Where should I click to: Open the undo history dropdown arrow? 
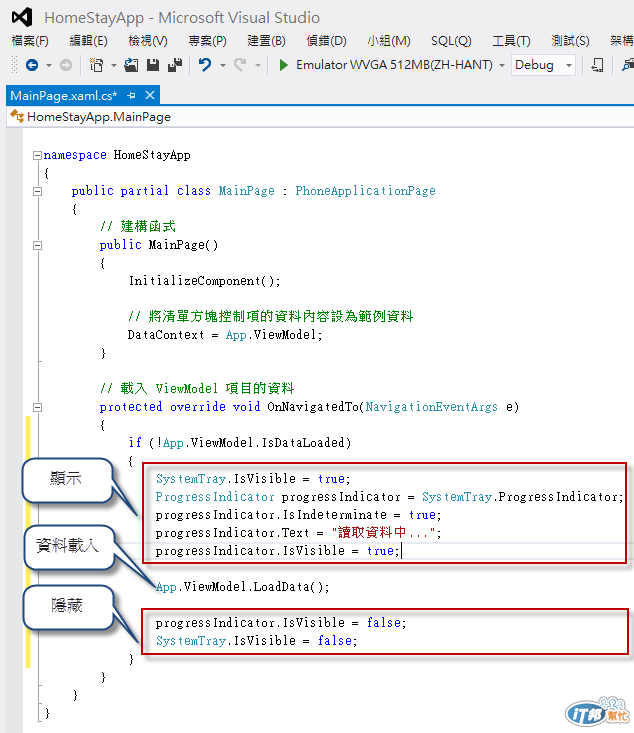pyautogui.click(x=223, y=65)
